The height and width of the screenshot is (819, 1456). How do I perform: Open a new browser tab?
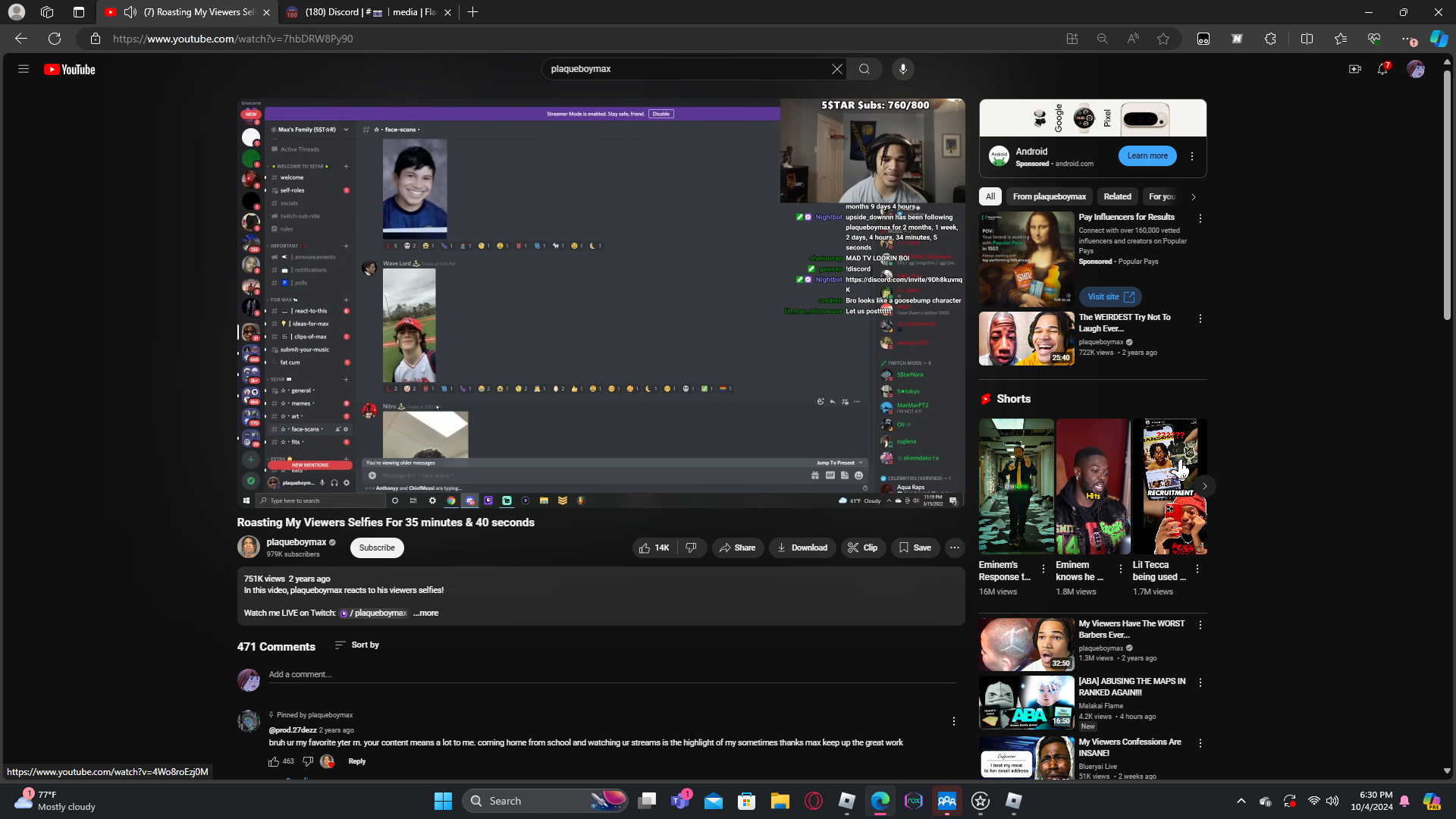tap(472, 12)
